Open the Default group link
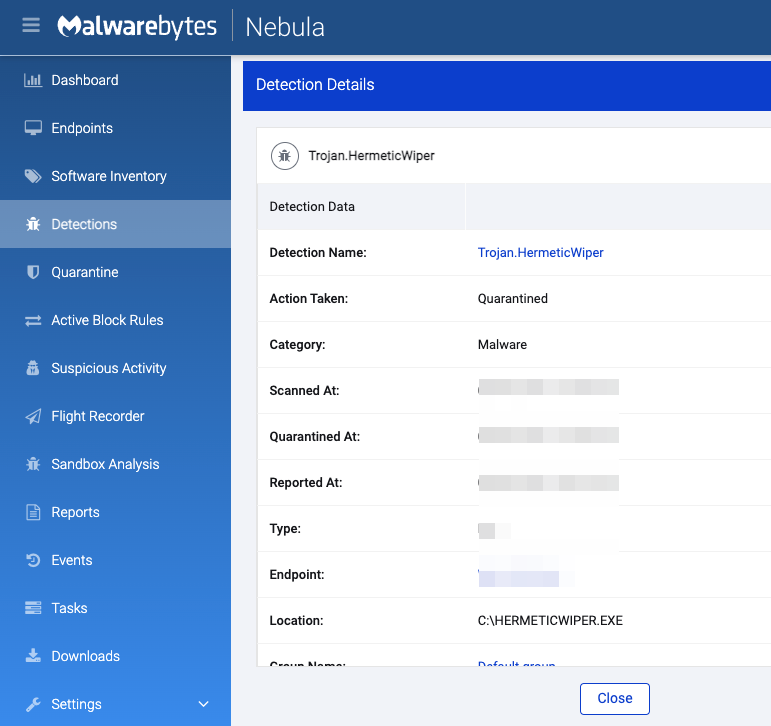 point(516,664)
